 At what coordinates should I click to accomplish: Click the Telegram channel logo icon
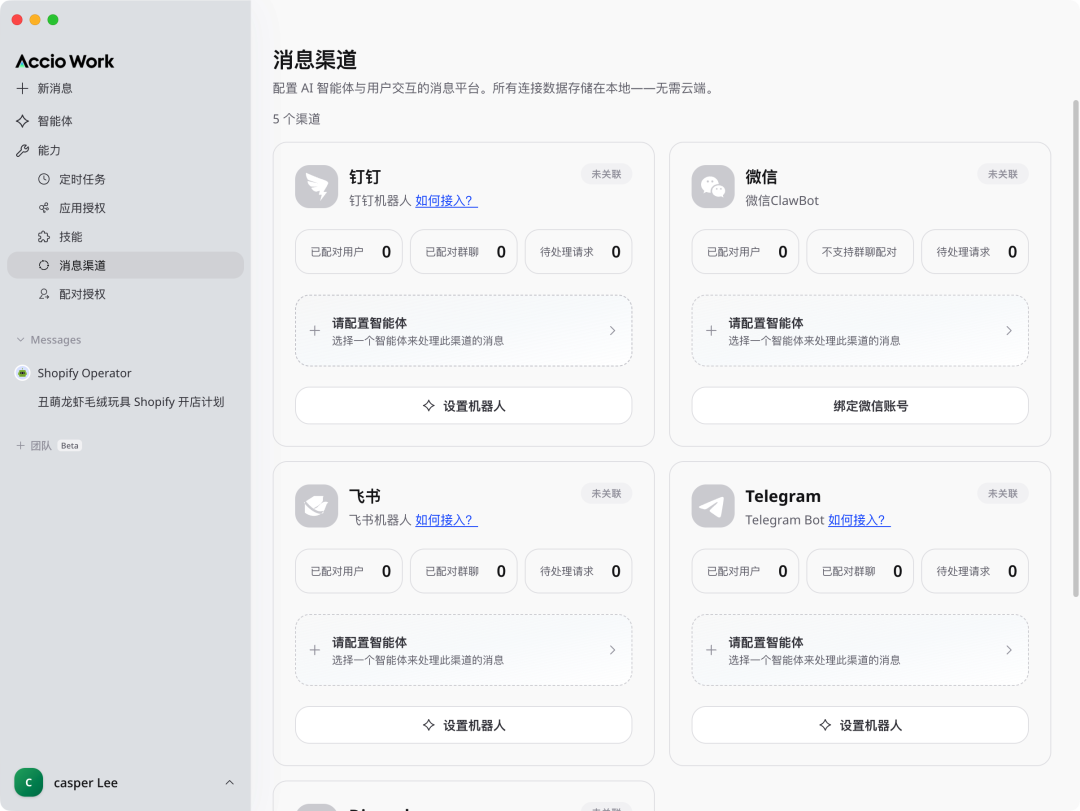[713, 506]
